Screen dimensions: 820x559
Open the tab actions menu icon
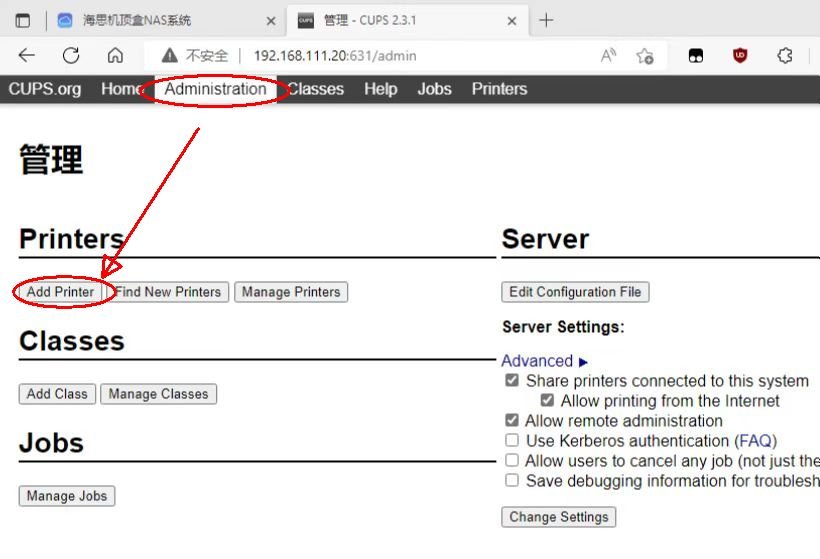(x=23, y=20)
